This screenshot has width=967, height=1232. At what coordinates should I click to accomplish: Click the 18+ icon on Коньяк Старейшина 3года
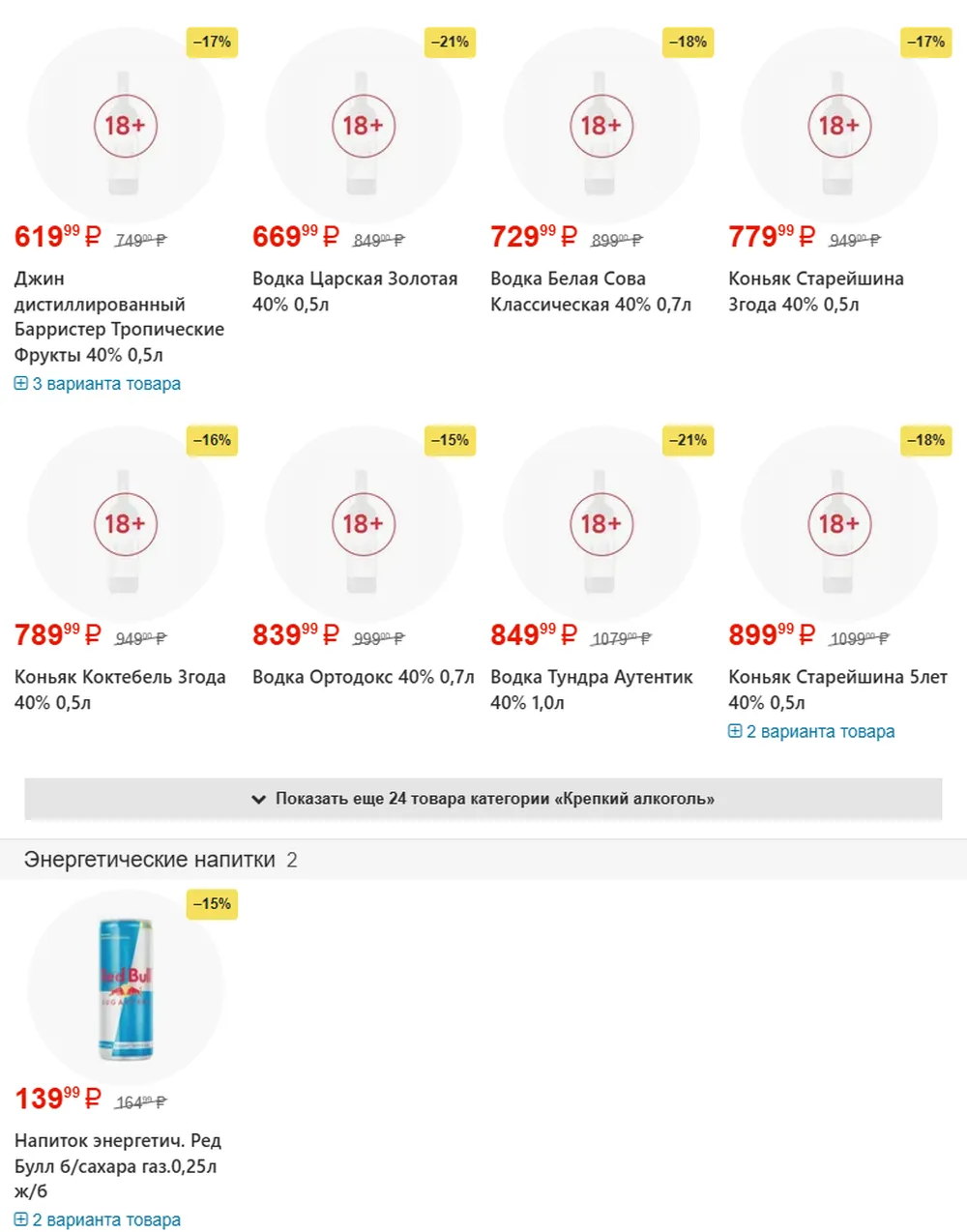[x=838, y=126]
